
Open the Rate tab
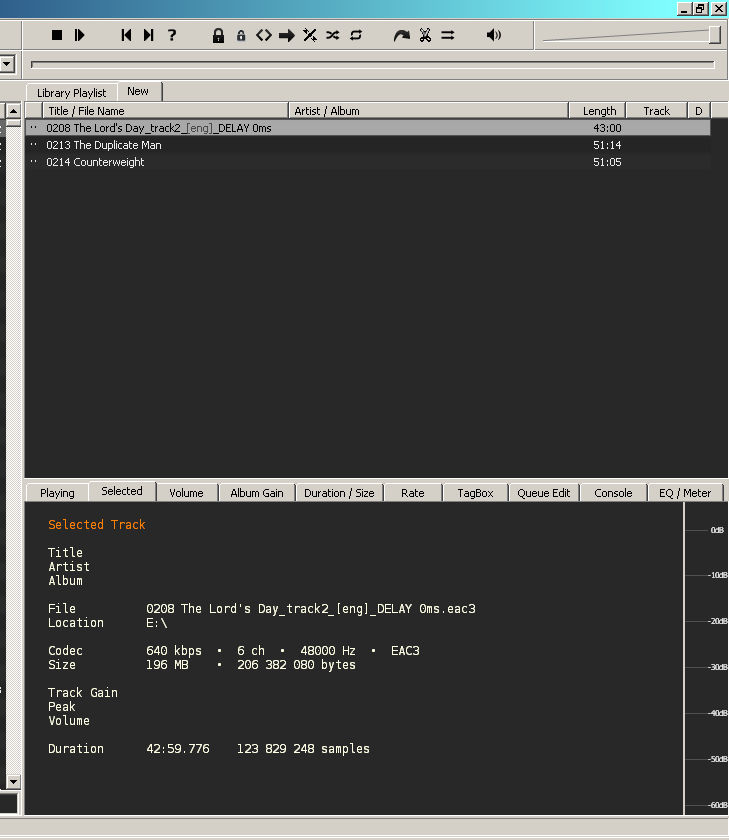[x=412, y=493]
